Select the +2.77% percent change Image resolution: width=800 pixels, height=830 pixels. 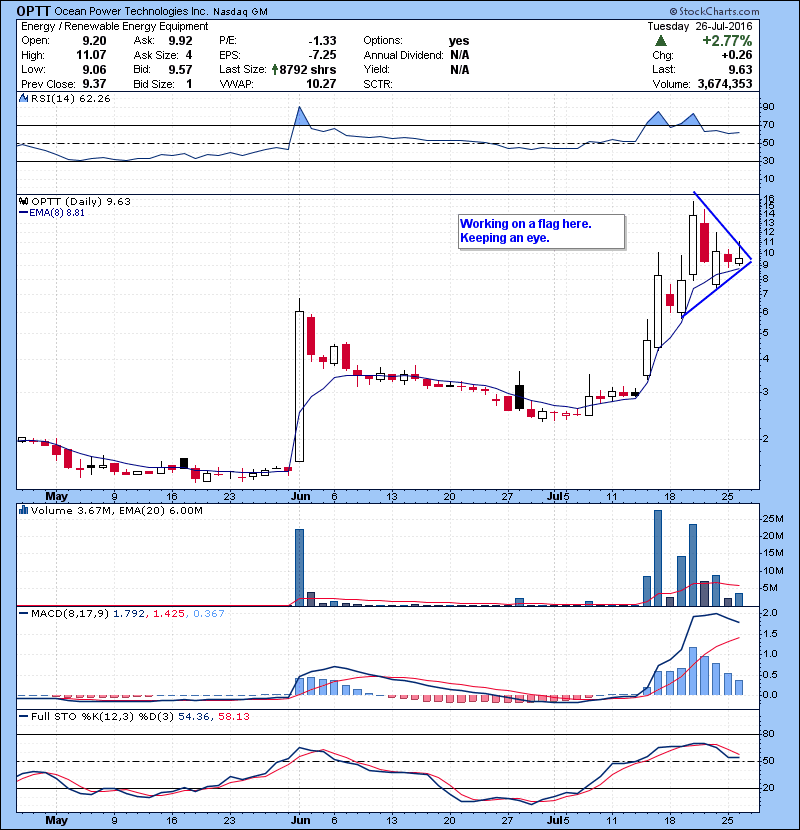pos(727,41)
